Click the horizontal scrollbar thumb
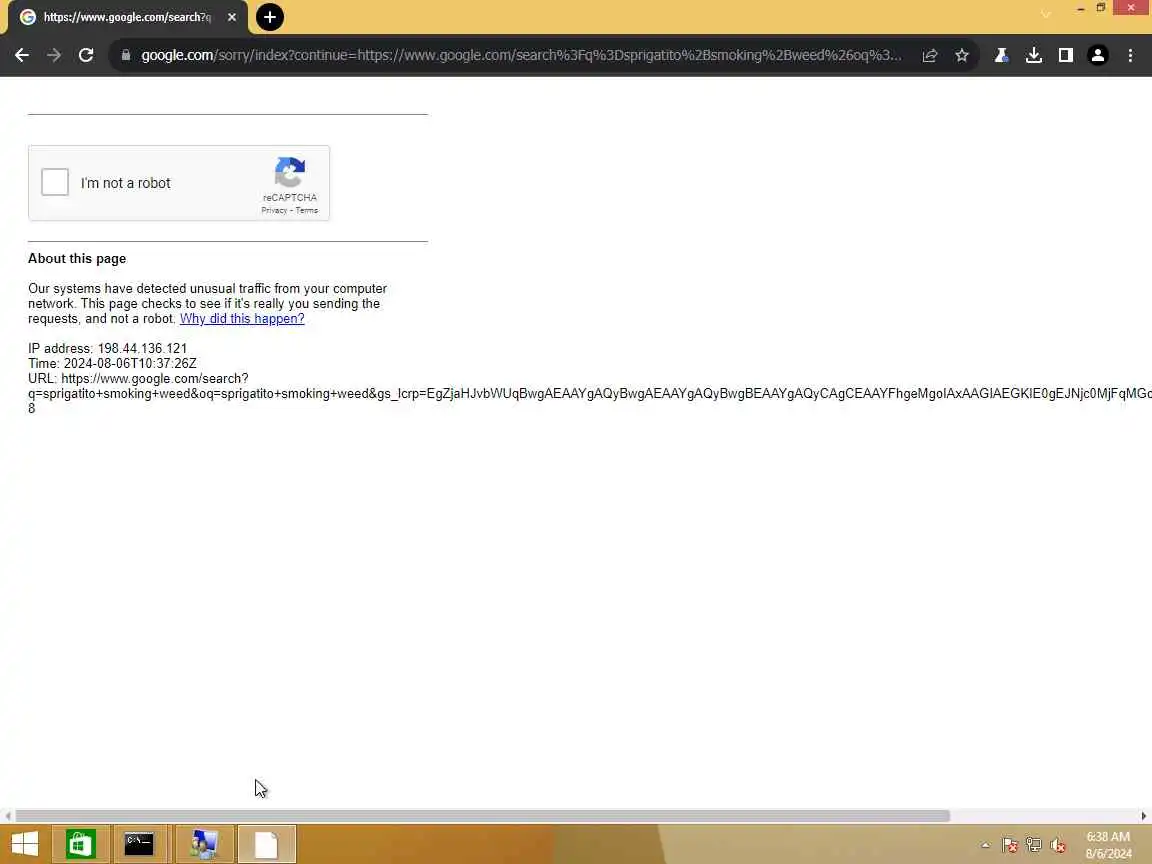The width and height of the screenshot is (1152, 864). point(483,816)
